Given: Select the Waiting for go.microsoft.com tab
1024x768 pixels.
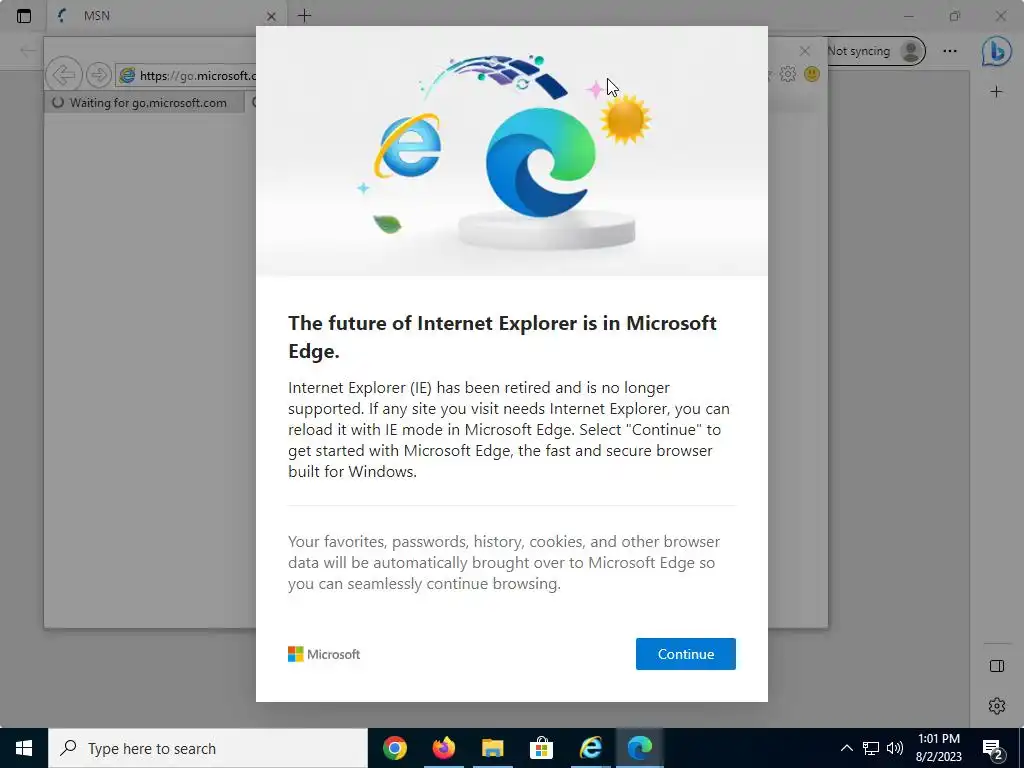Looking at the screenshot, I should point(146,103).
